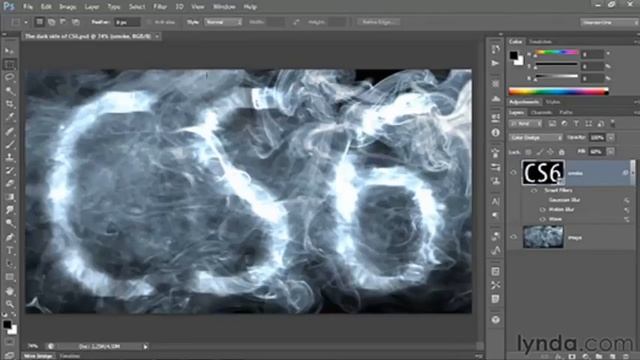The image size is (640, 360).
Task: Select the Eraser tool
Action: tap(10, 184)
